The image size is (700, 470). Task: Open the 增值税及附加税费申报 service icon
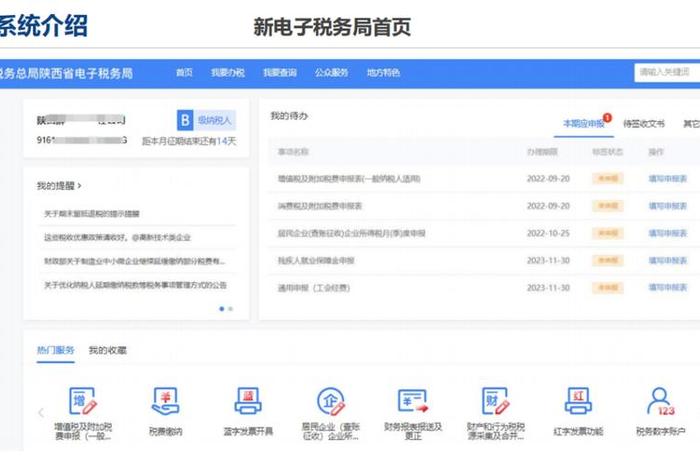pyautogui.click(x=83, y=401)
